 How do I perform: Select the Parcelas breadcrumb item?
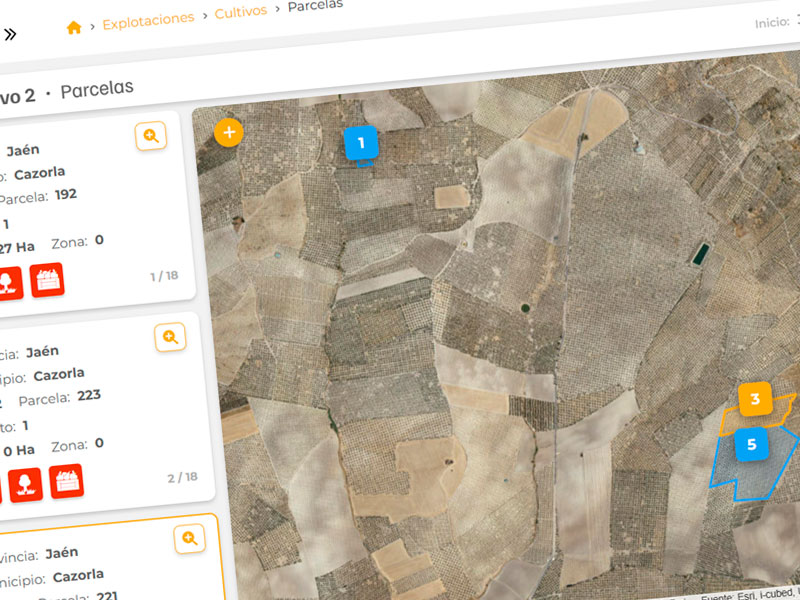pyautogui.click(x=314, y=5)
